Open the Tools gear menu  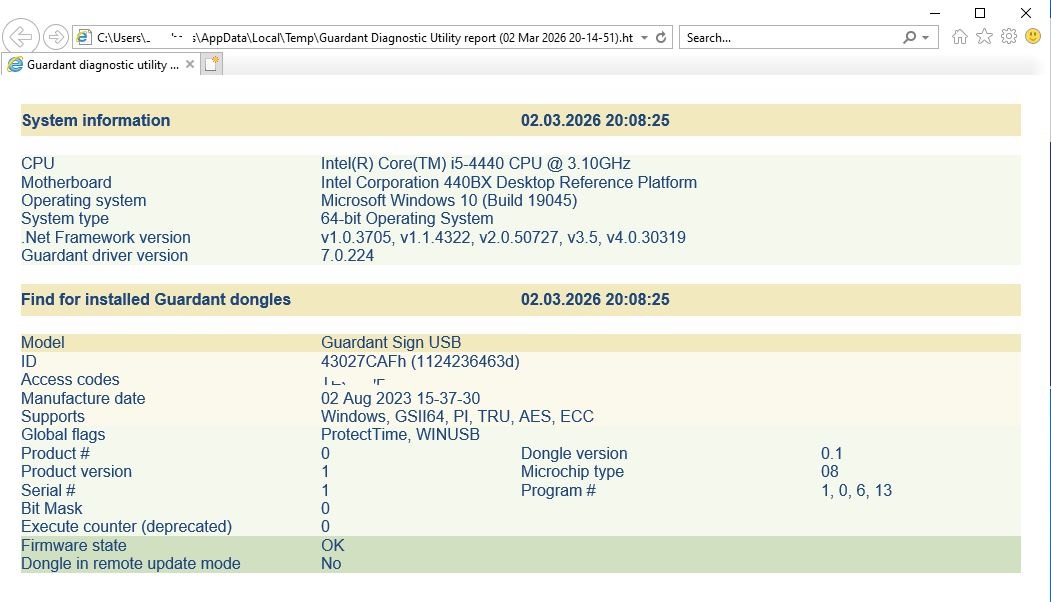coord(1009,37)
